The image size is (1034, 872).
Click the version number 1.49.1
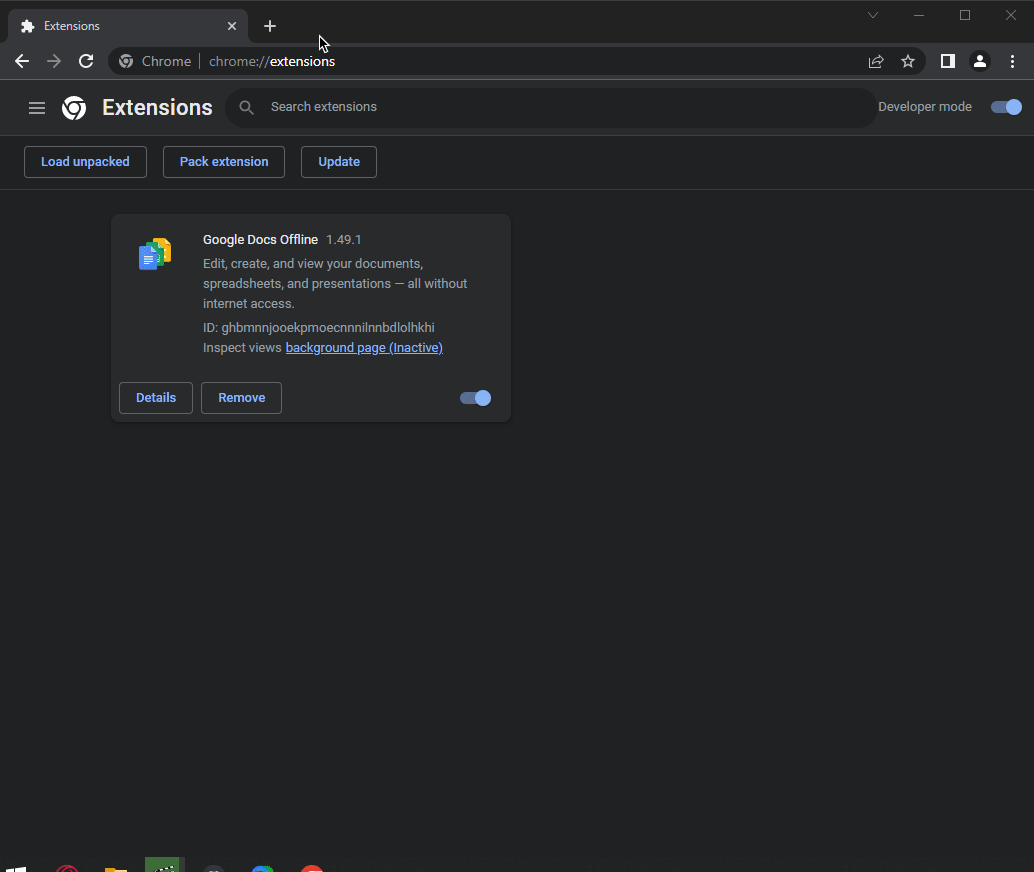tap(344, 240)
